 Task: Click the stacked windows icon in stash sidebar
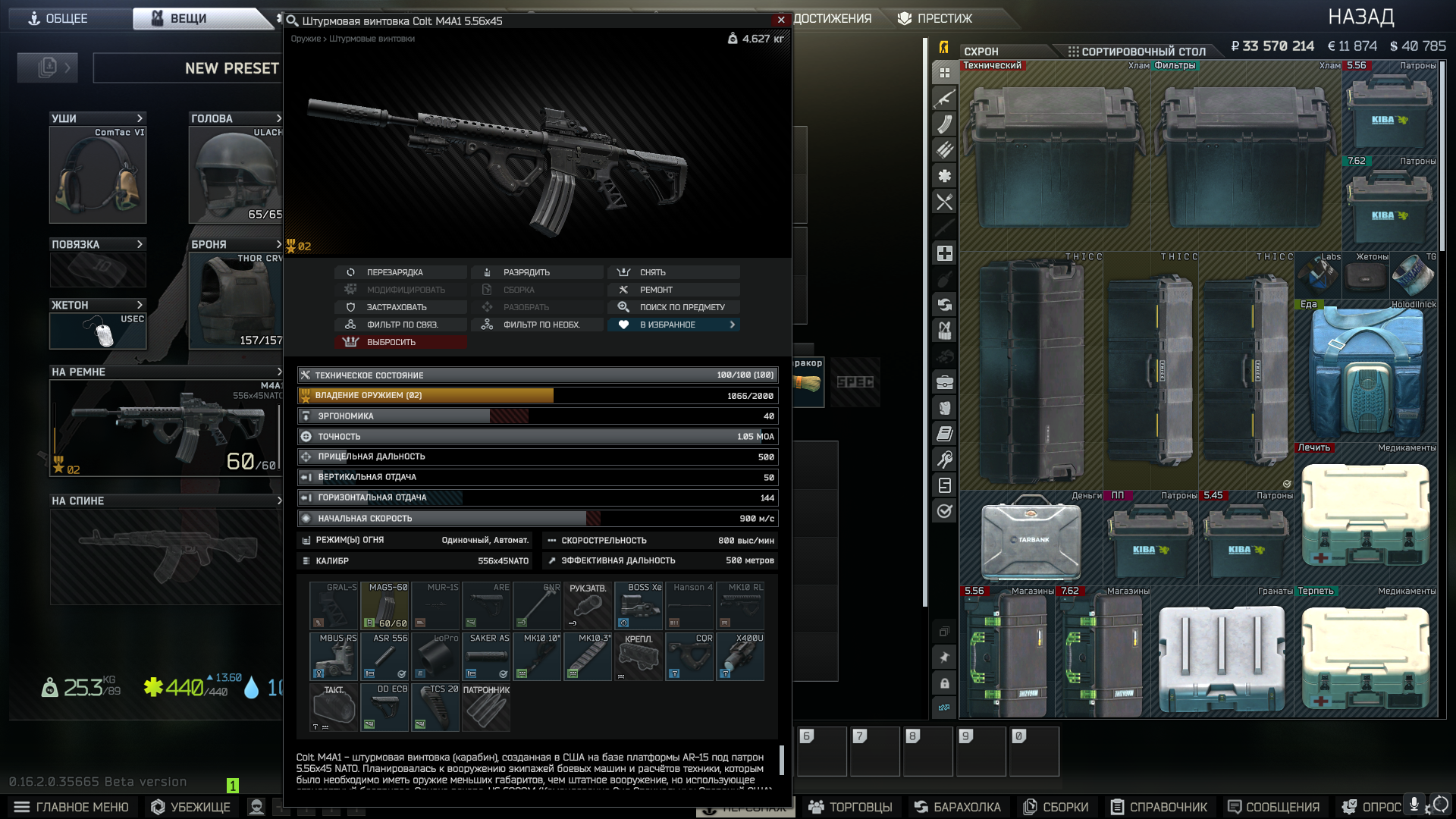(x=944, y=632)
